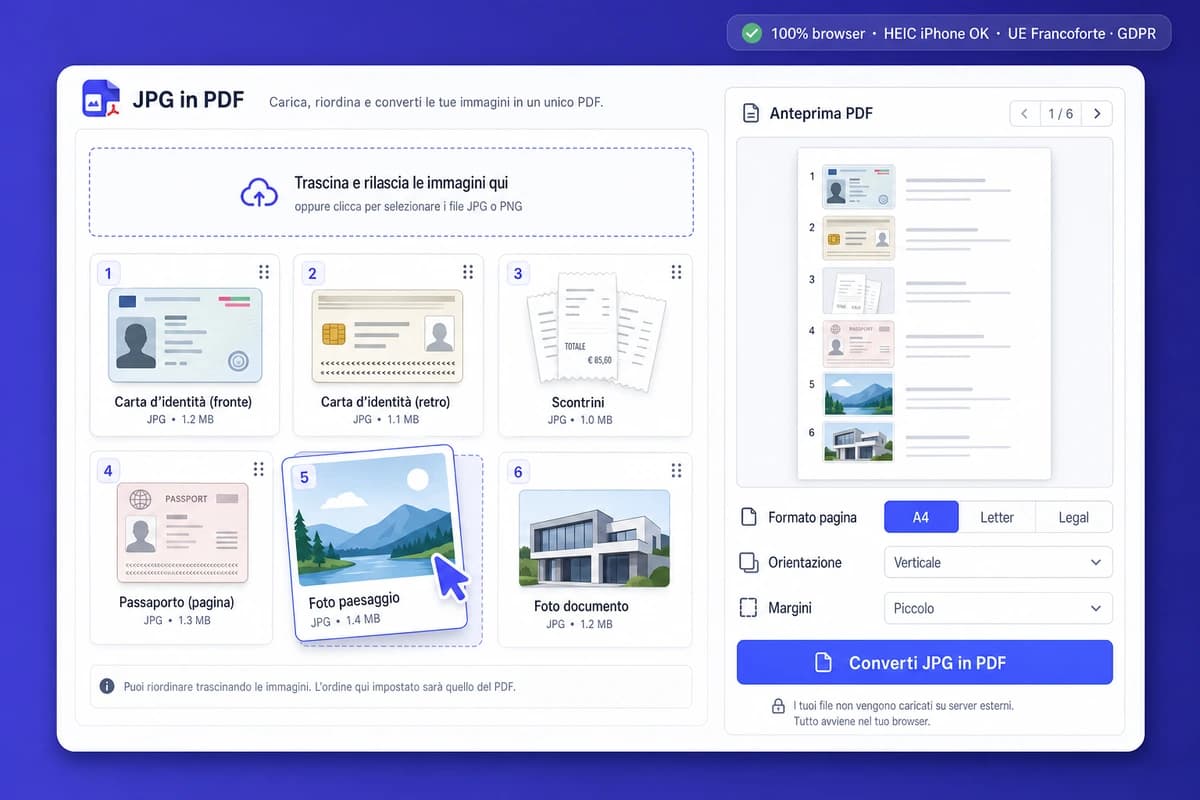The width and height of the screenshot is (1200, 800).
Task: Click 'JPG • 1.4 MB' size text
Action: (345, 621)
